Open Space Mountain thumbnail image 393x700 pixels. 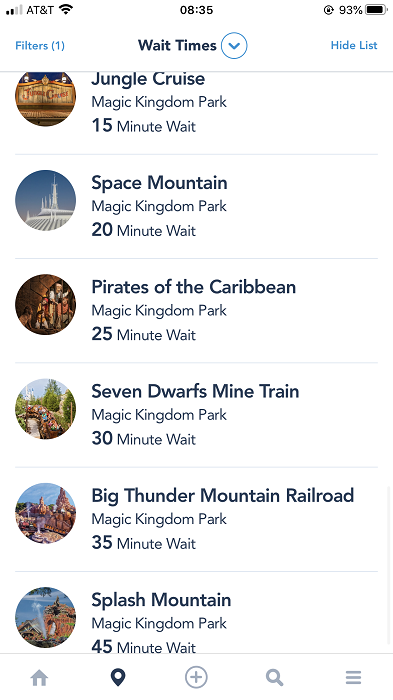46,200
